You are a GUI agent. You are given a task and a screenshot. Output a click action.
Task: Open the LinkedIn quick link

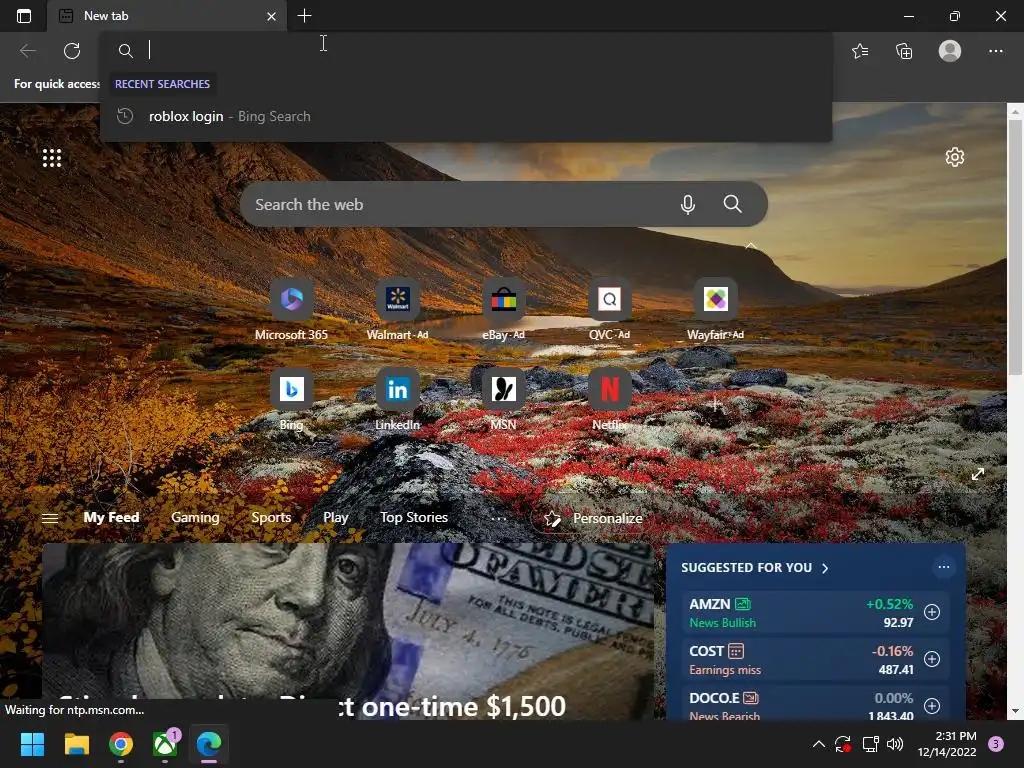[x=398, y=400]
